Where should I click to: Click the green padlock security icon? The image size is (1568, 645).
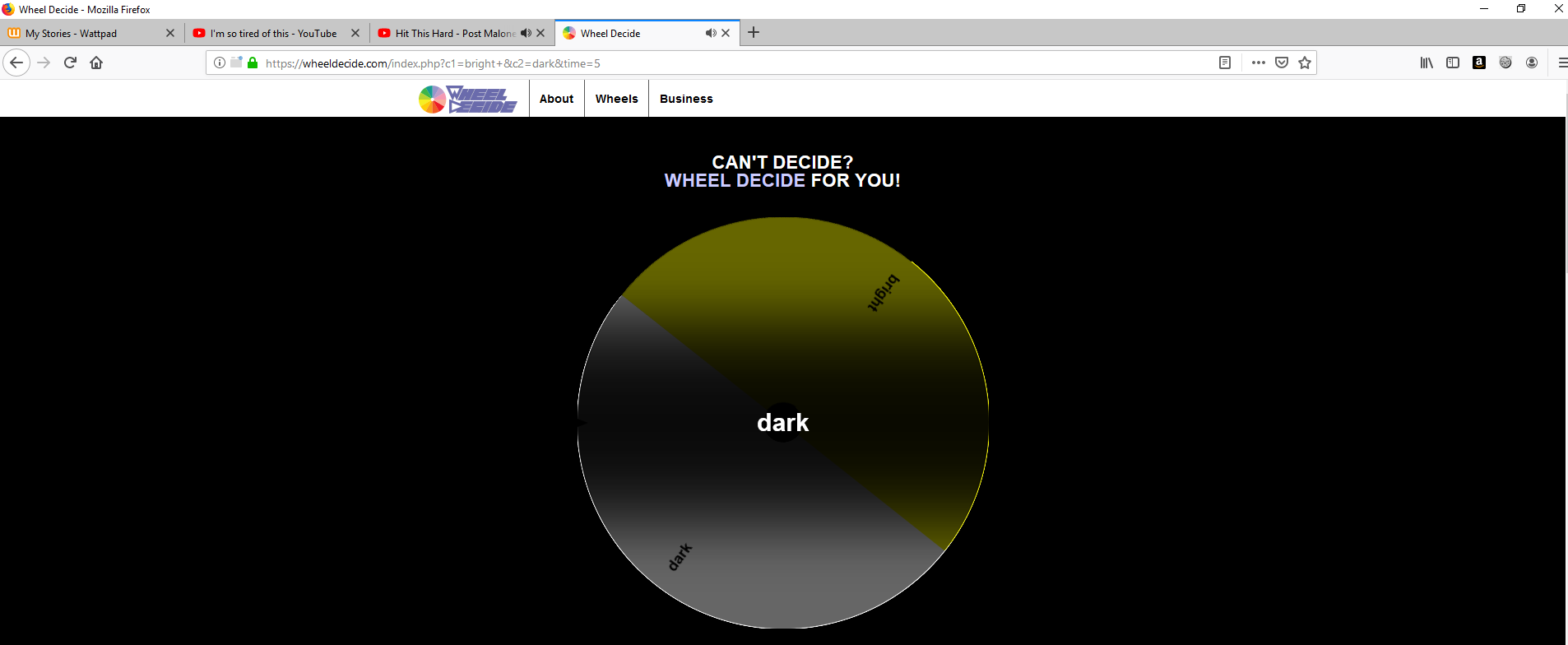(253, 63)
